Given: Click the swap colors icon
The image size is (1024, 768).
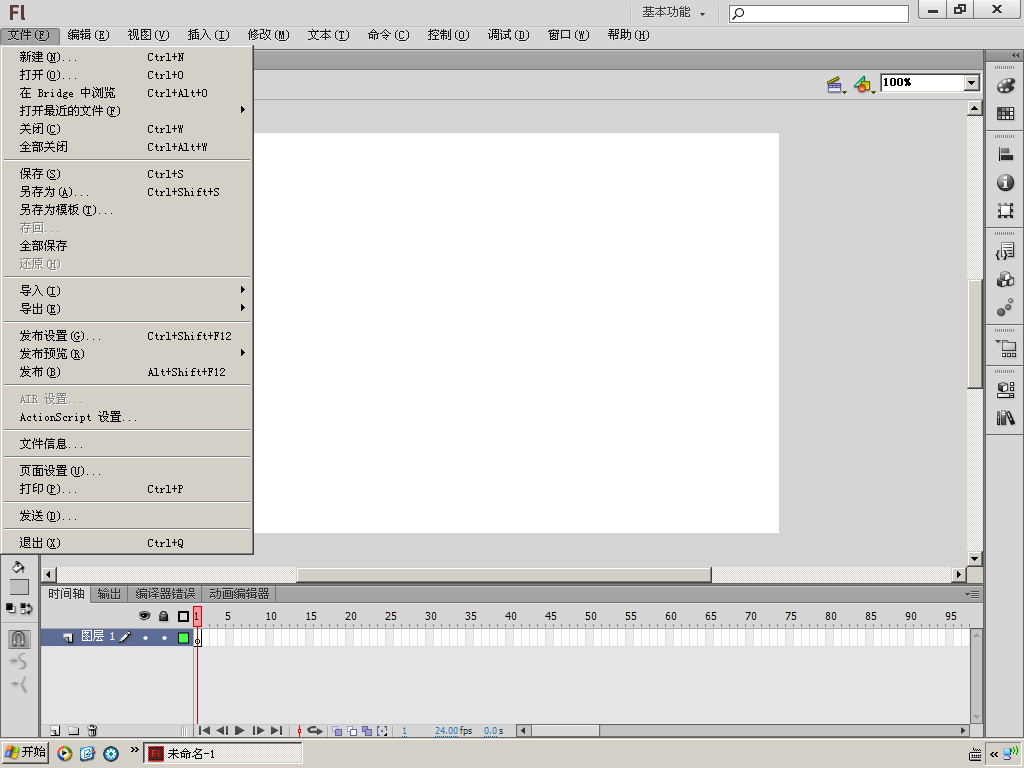Looking at the screenshot, I should click(x=27, y=609).
